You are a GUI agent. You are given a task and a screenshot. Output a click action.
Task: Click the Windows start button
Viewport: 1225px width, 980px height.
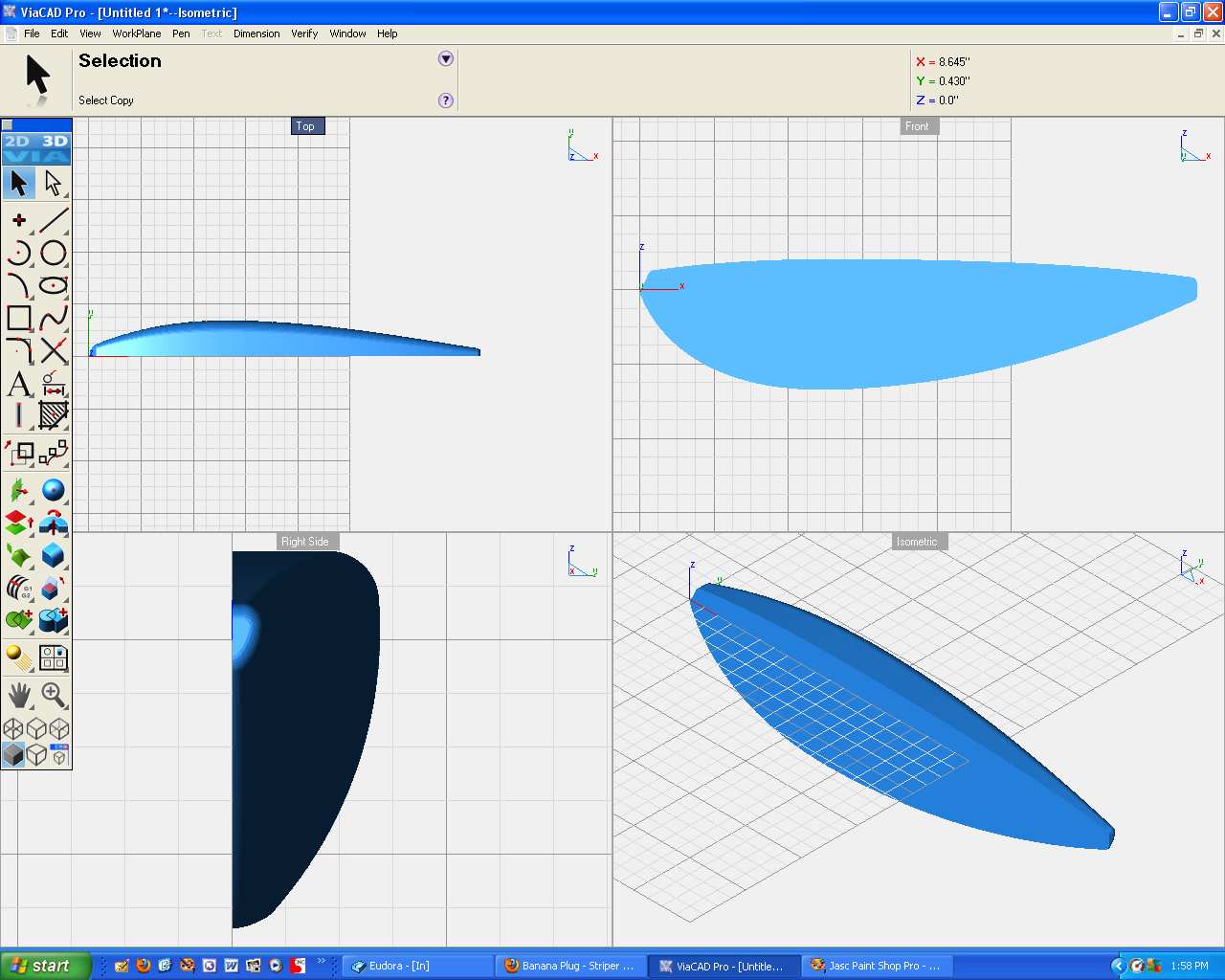tap(46, 966)
